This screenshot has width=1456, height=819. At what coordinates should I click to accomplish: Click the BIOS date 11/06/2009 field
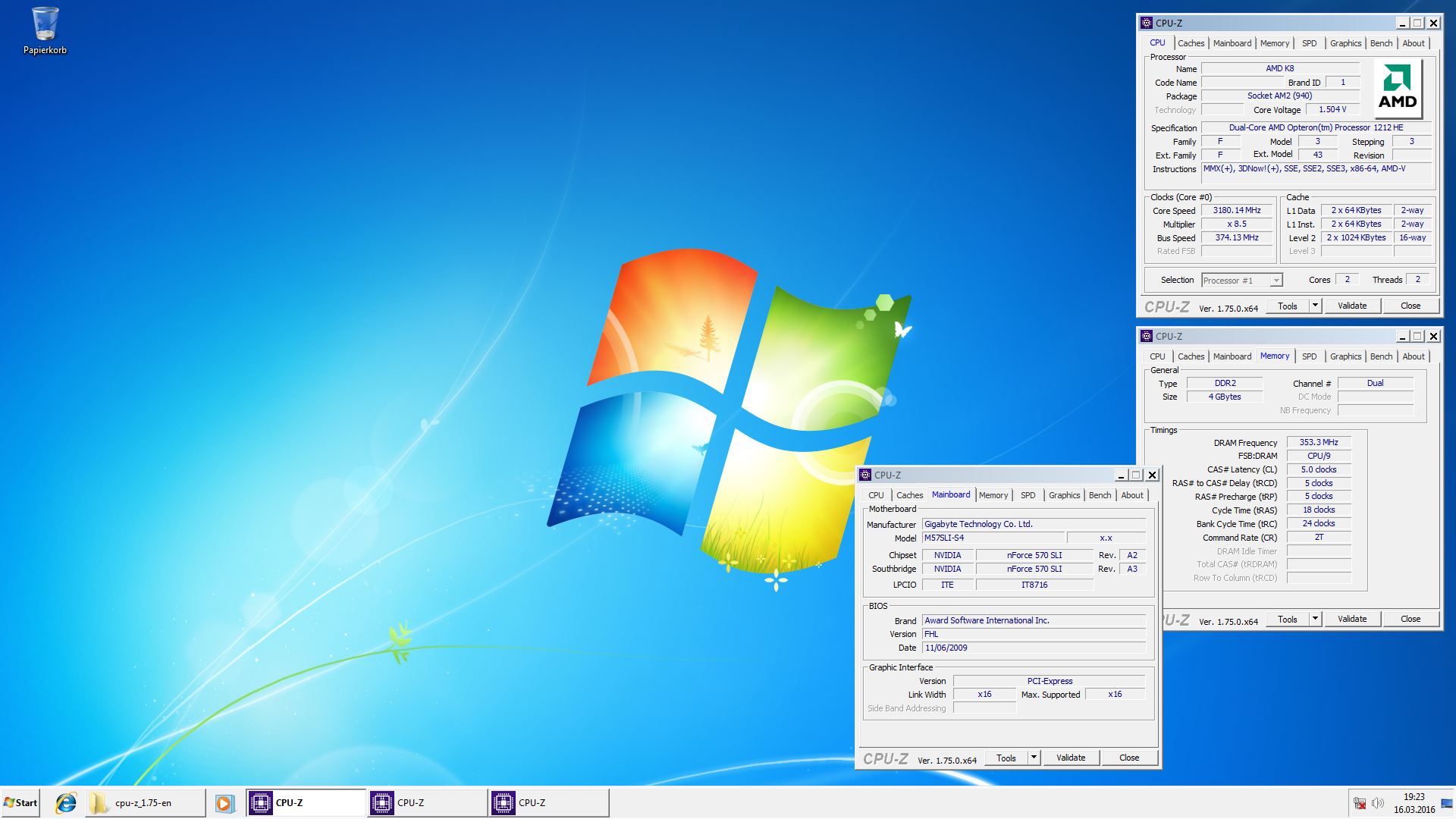[1034, 648]
